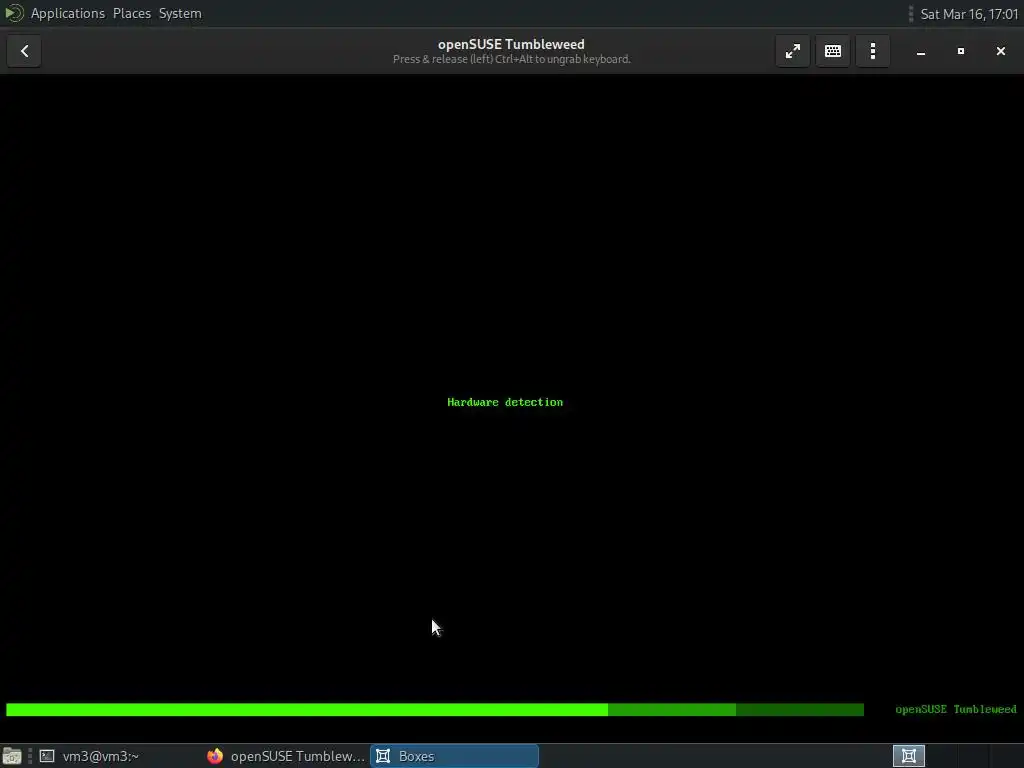This screenshot has height=768, width=1024.
Task: Open the keyboard shortcuts sender icon
Action: click(833, 51)
